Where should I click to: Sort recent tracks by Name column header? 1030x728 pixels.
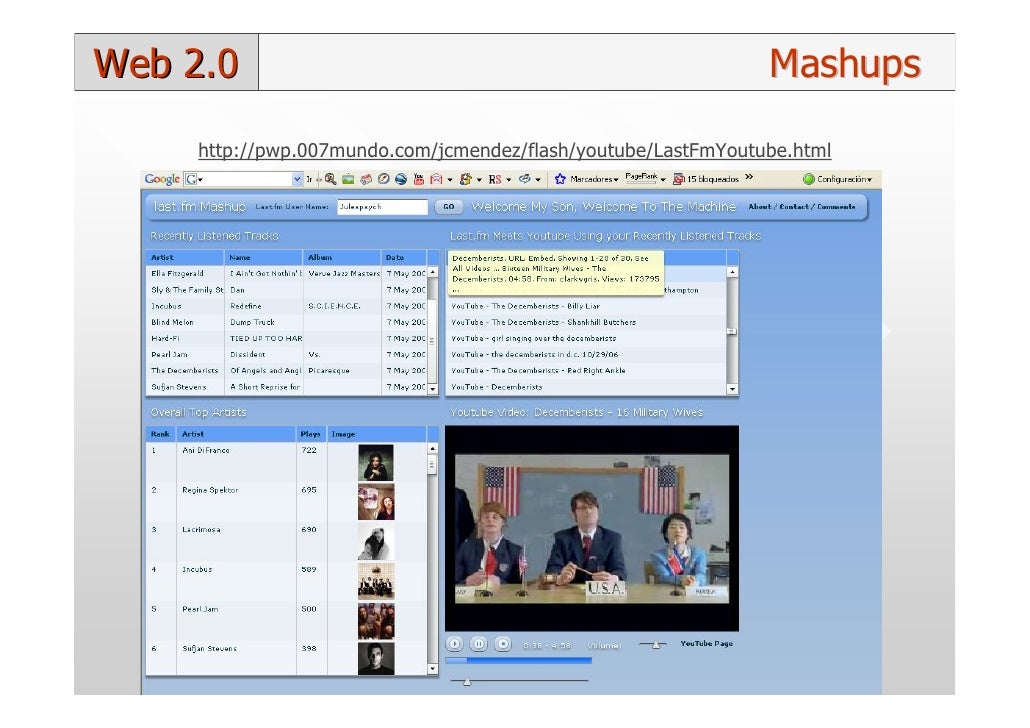click(263, 257)
